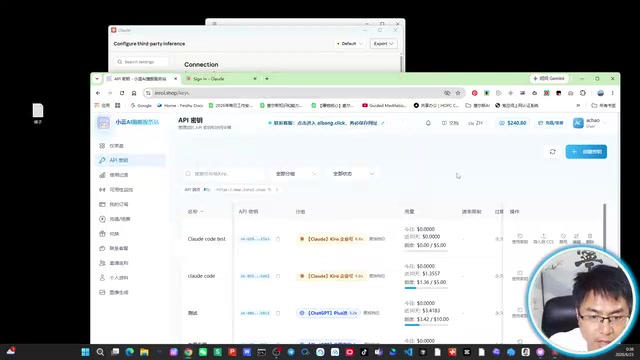Click the blue create key button
Image resolution: width=640 pixels, height=360 pixels.
click(586, 152)
